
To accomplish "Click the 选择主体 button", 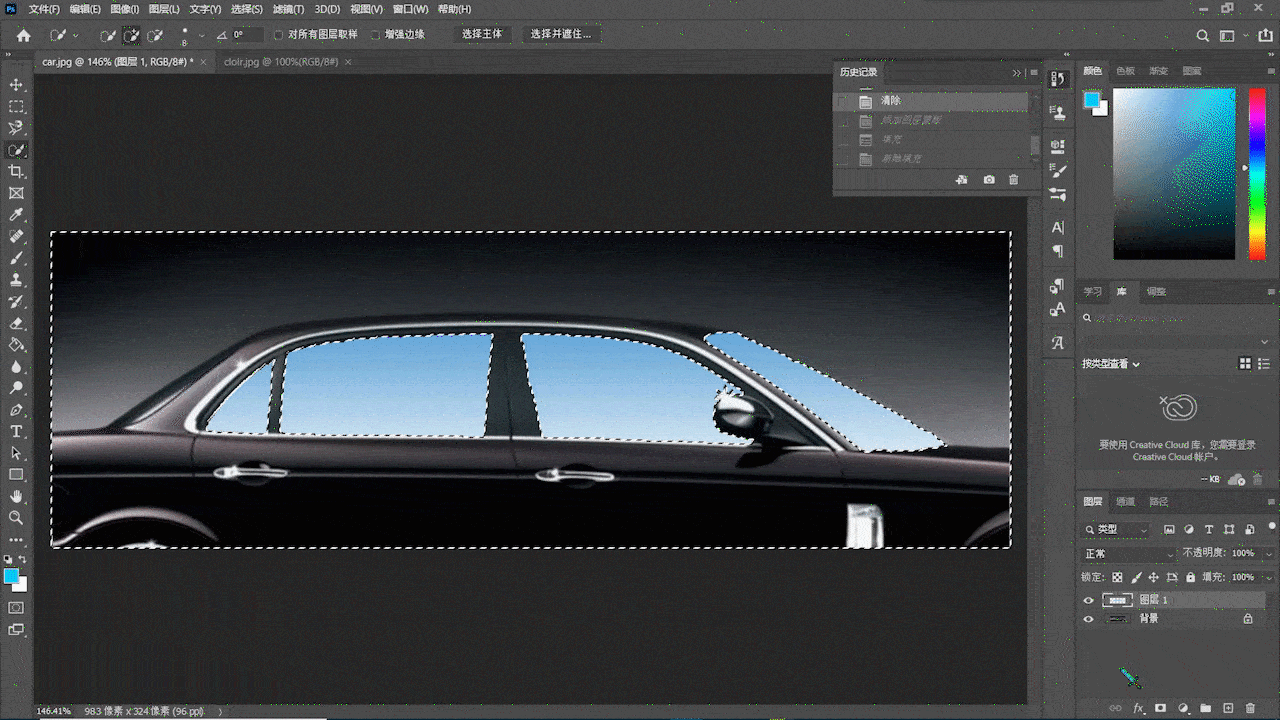I will pos(482,34).
